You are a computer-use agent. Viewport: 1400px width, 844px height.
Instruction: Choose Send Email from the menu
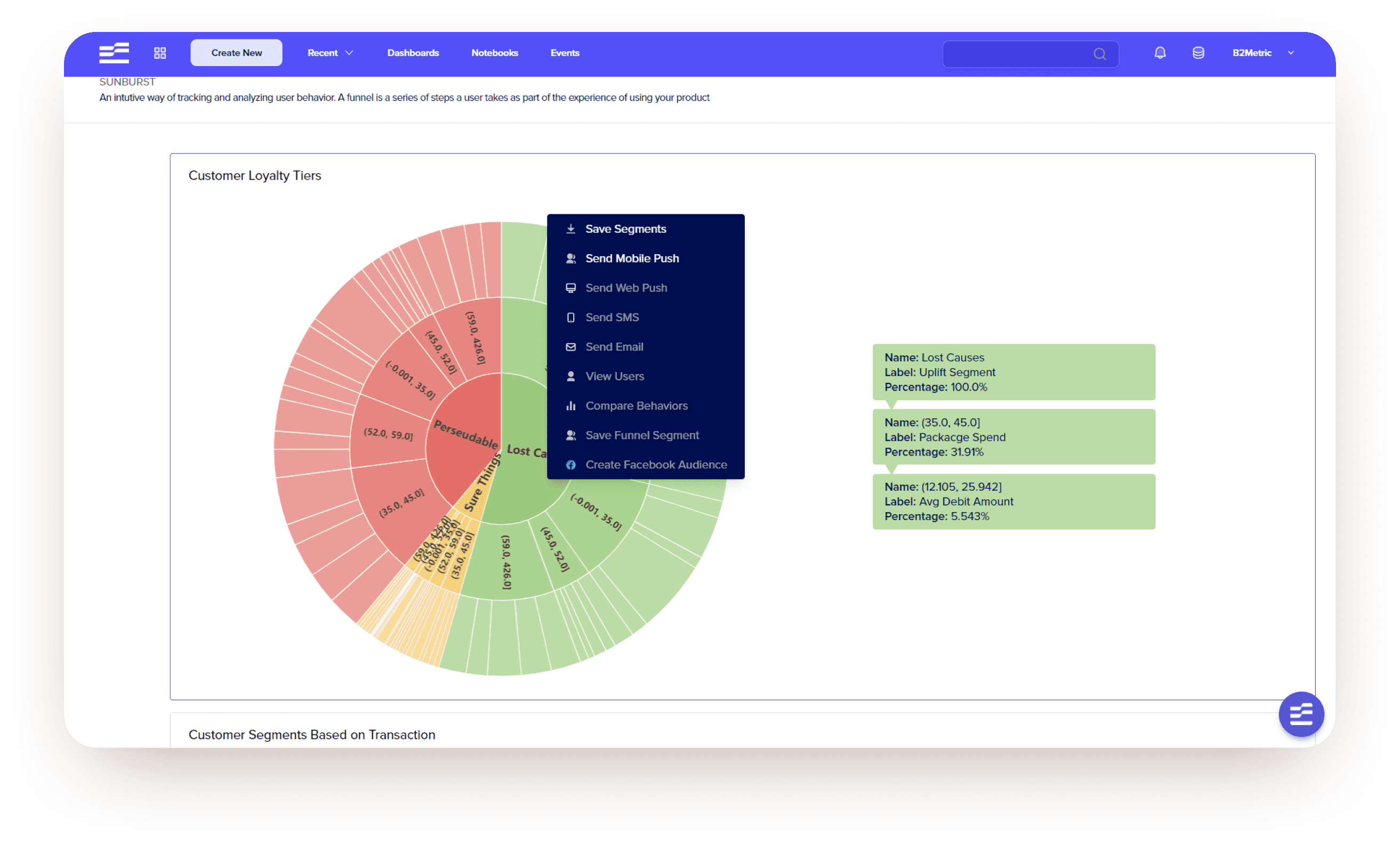coord(646,347)
